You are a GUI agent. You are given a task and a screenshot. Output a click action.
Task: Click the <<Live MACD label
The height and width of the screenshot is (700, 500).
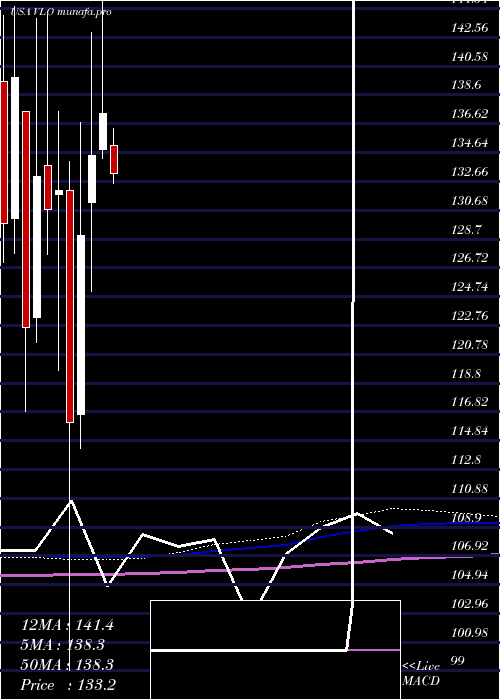click(x=421, y=674)
